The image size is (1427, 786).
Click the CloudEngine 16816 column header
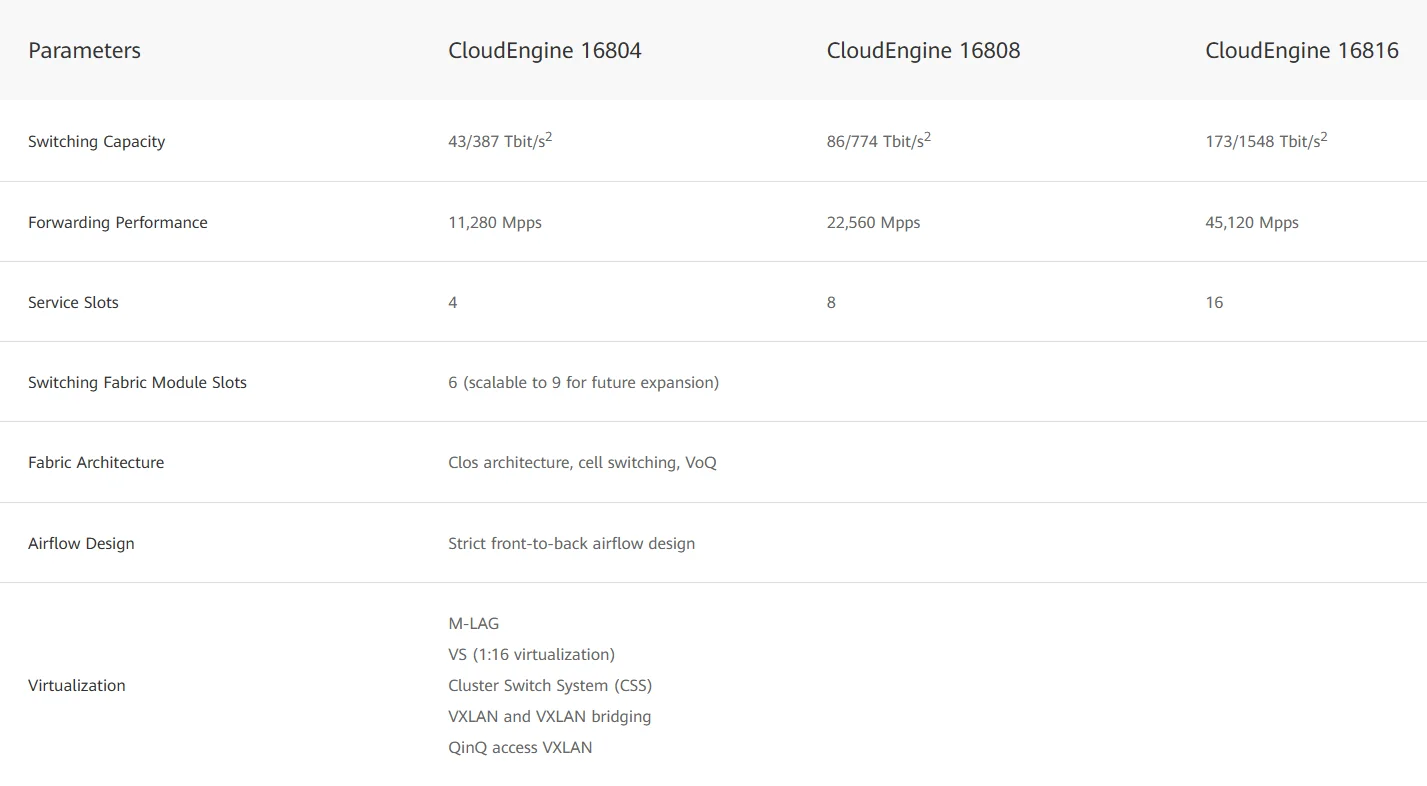[1301, 51]
